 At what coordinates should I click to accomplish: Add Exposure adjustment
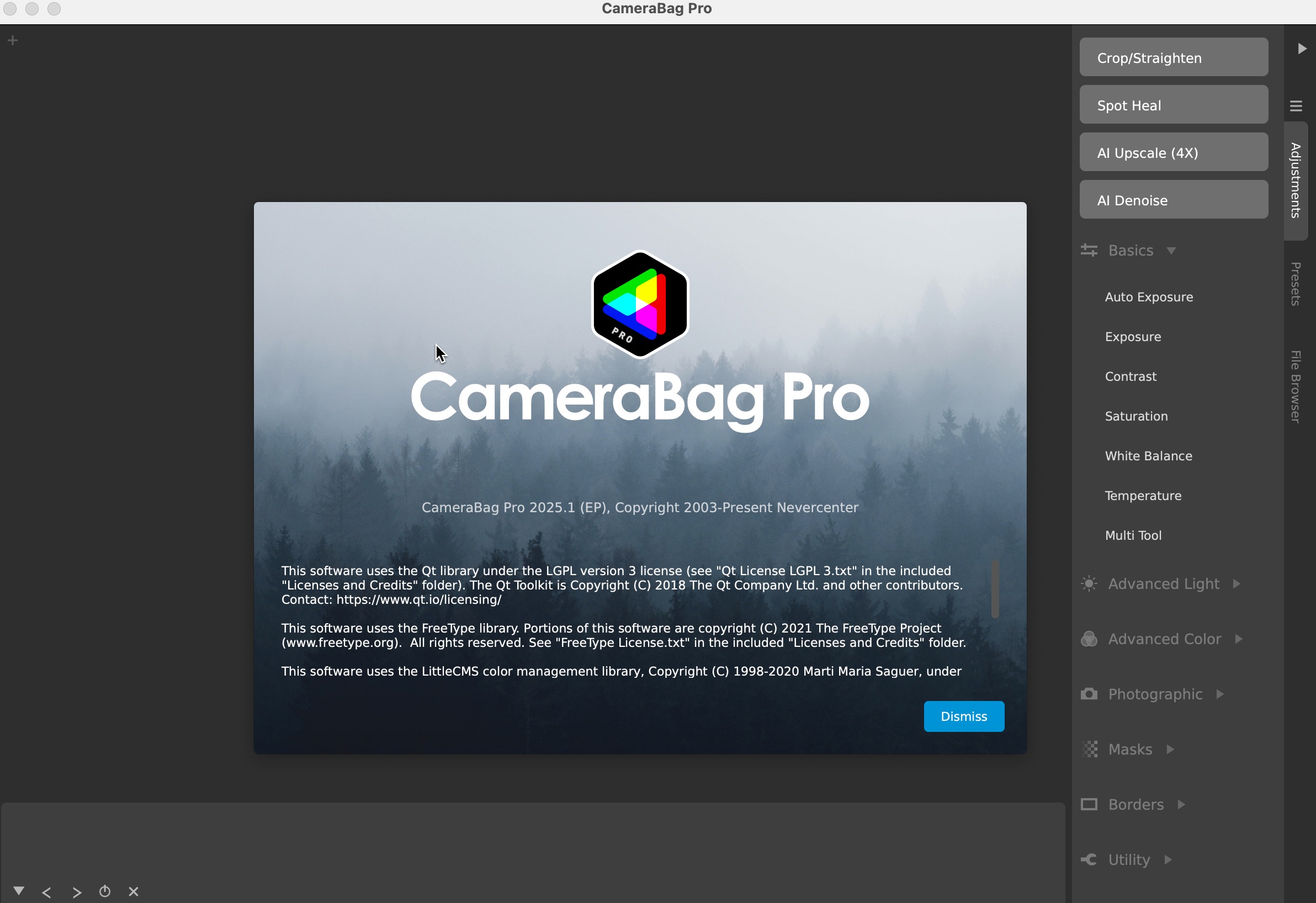[x=1133, y=337]
